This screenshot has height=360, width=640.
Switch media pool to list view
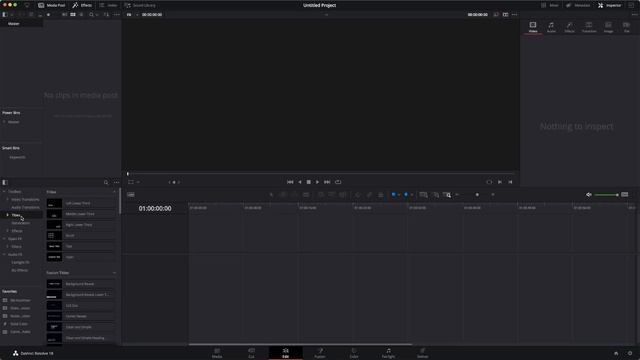(81, 15)
